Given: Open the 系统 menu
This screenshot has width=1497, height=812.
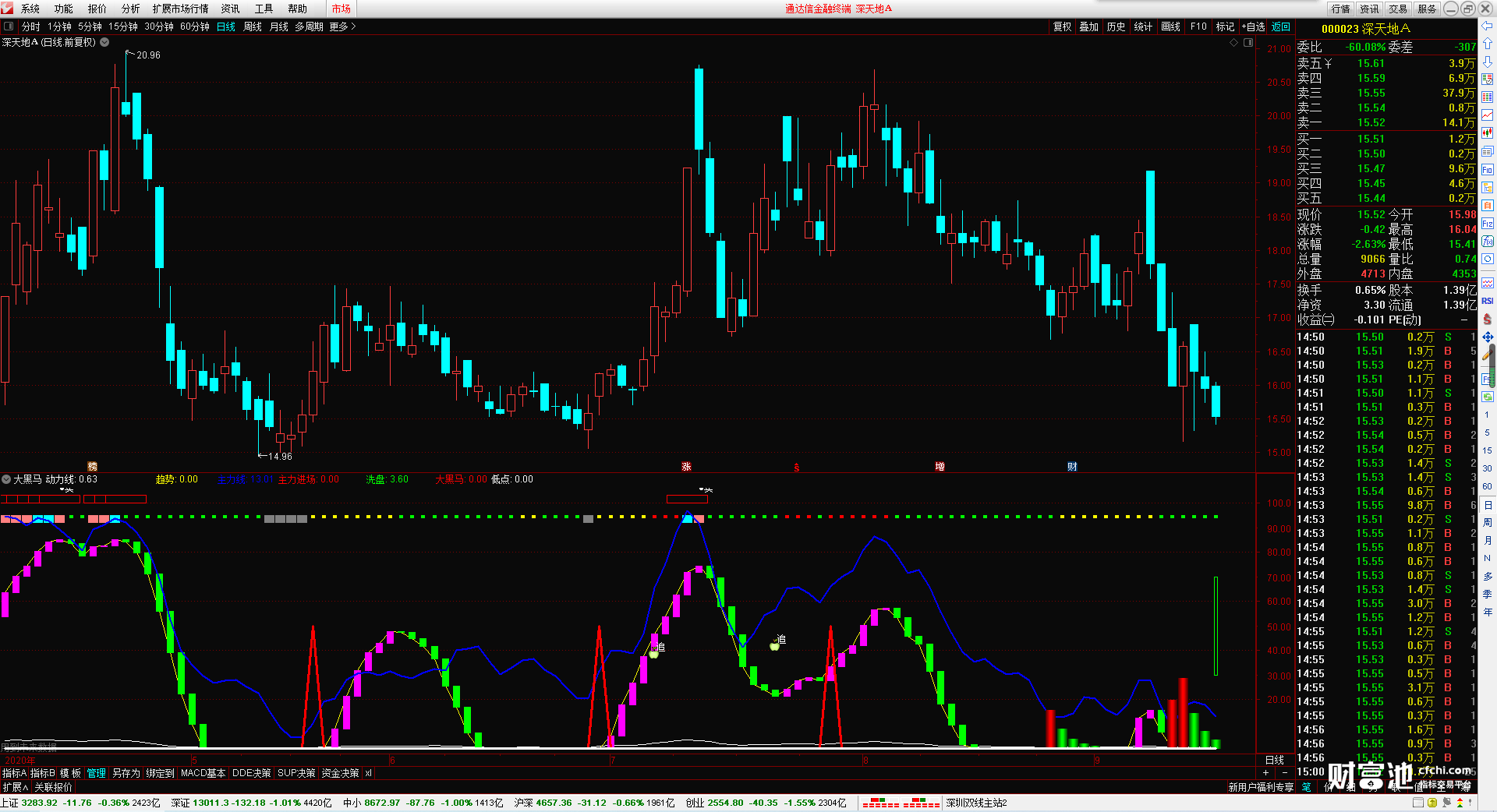Looking at the screenshot, I should (x=30, y=9).
